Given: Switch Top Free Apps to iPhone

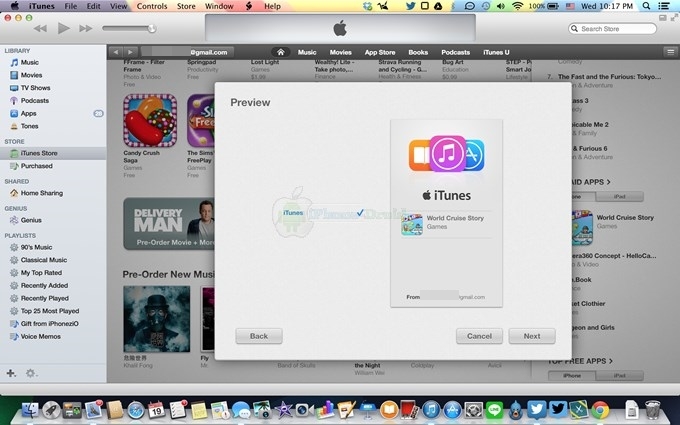Looking at the screenshot, I should [x=570, y=375].
